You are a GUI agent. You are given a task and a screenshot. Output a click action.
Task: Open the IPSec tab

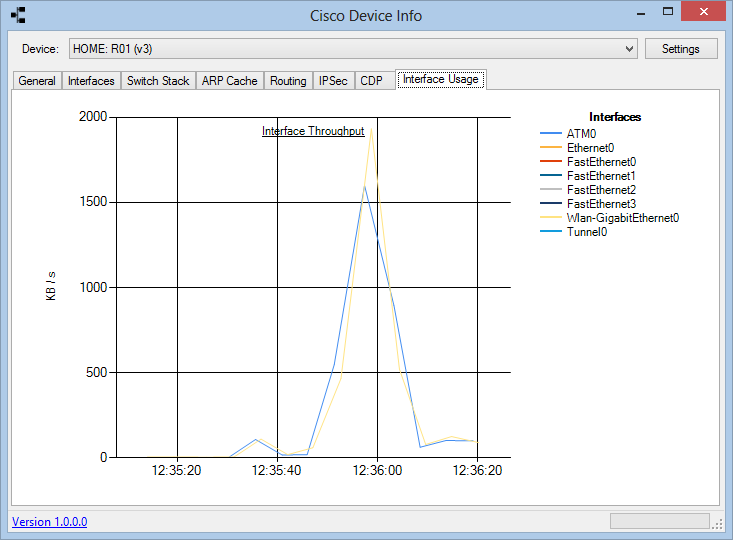333,81
